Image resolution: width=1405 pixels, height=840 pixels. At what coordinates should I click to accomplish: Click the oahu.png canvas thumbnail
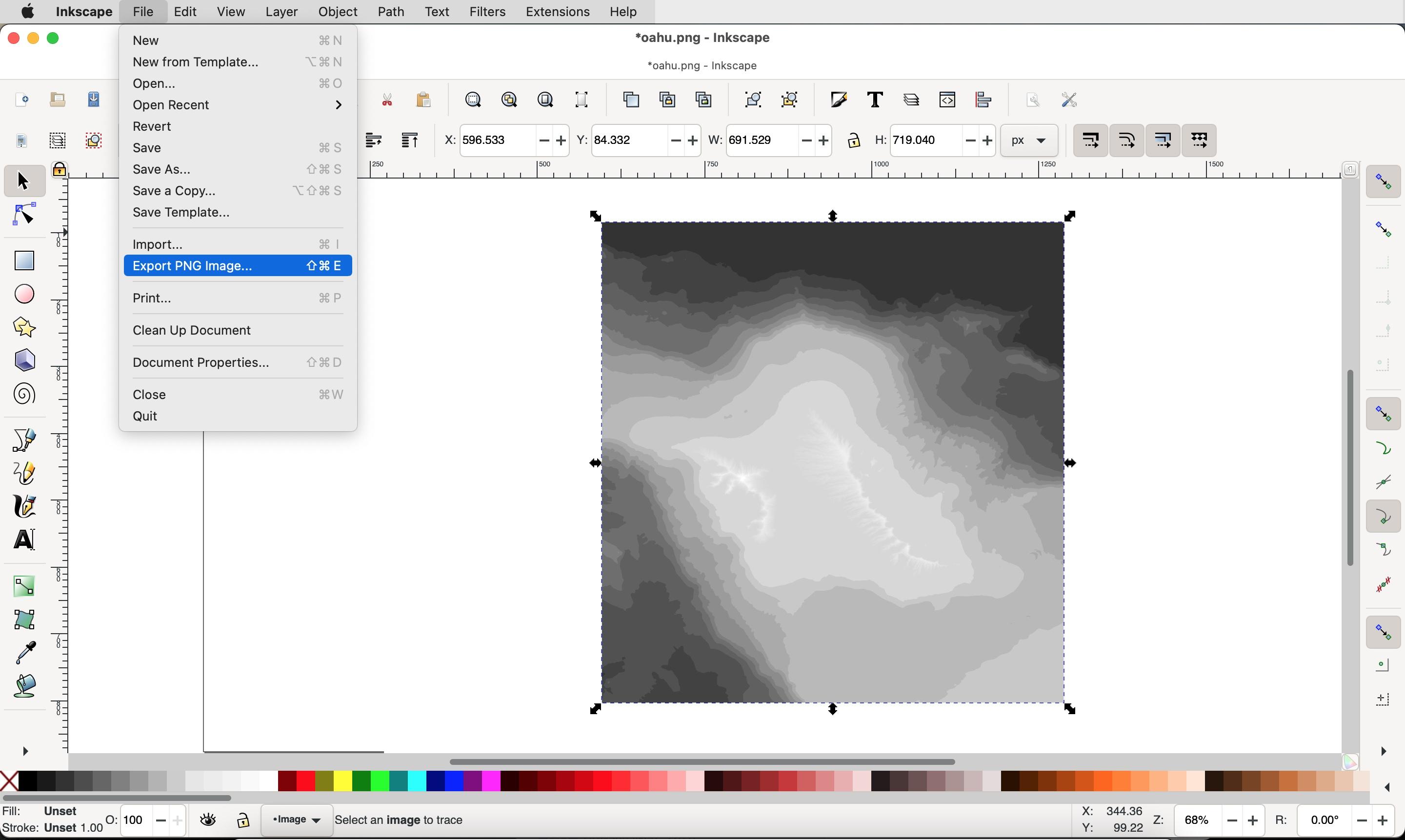point(702,64)
